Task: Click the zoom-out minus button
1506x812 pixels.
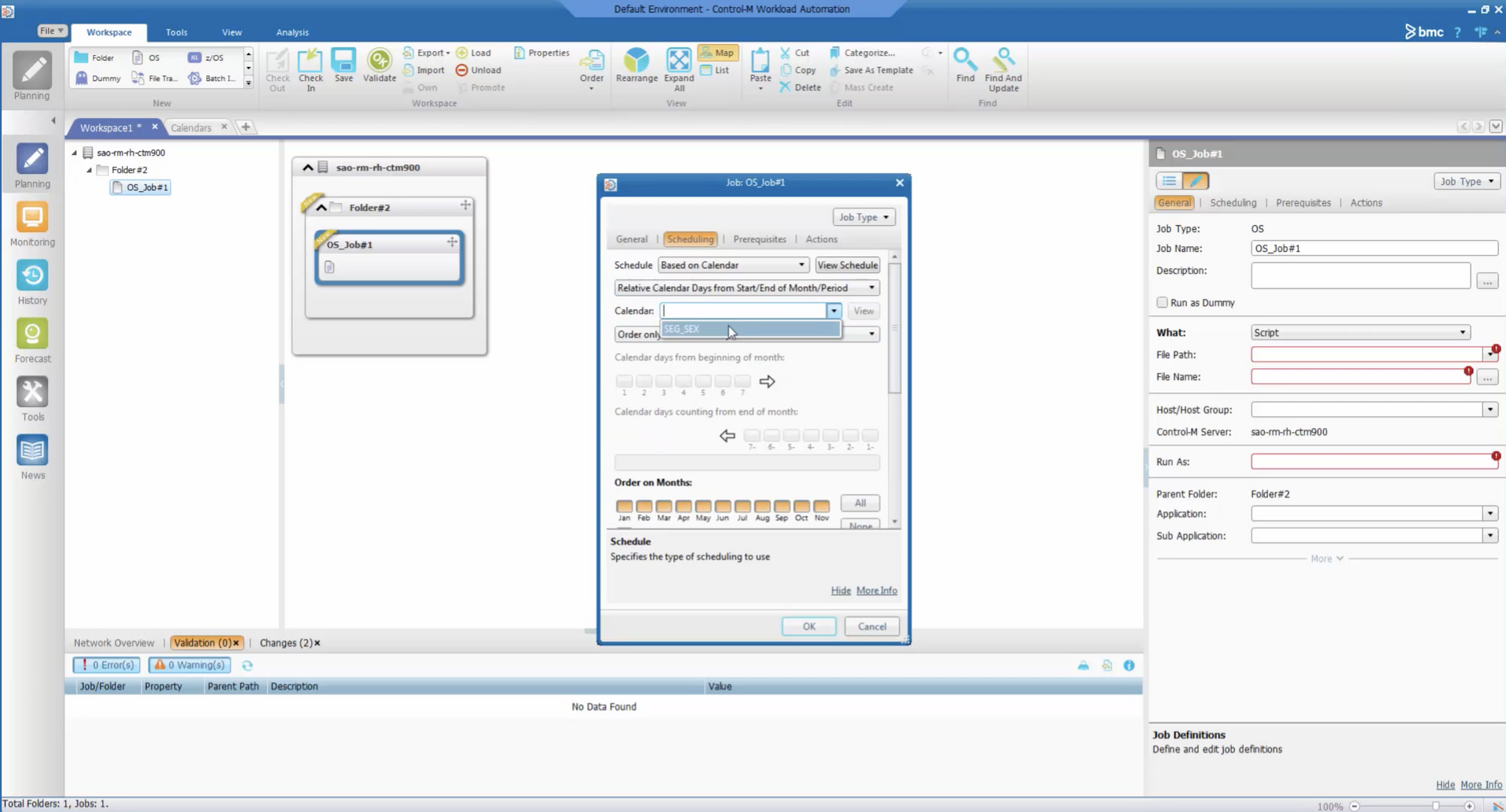Action: click(1355, 806)
